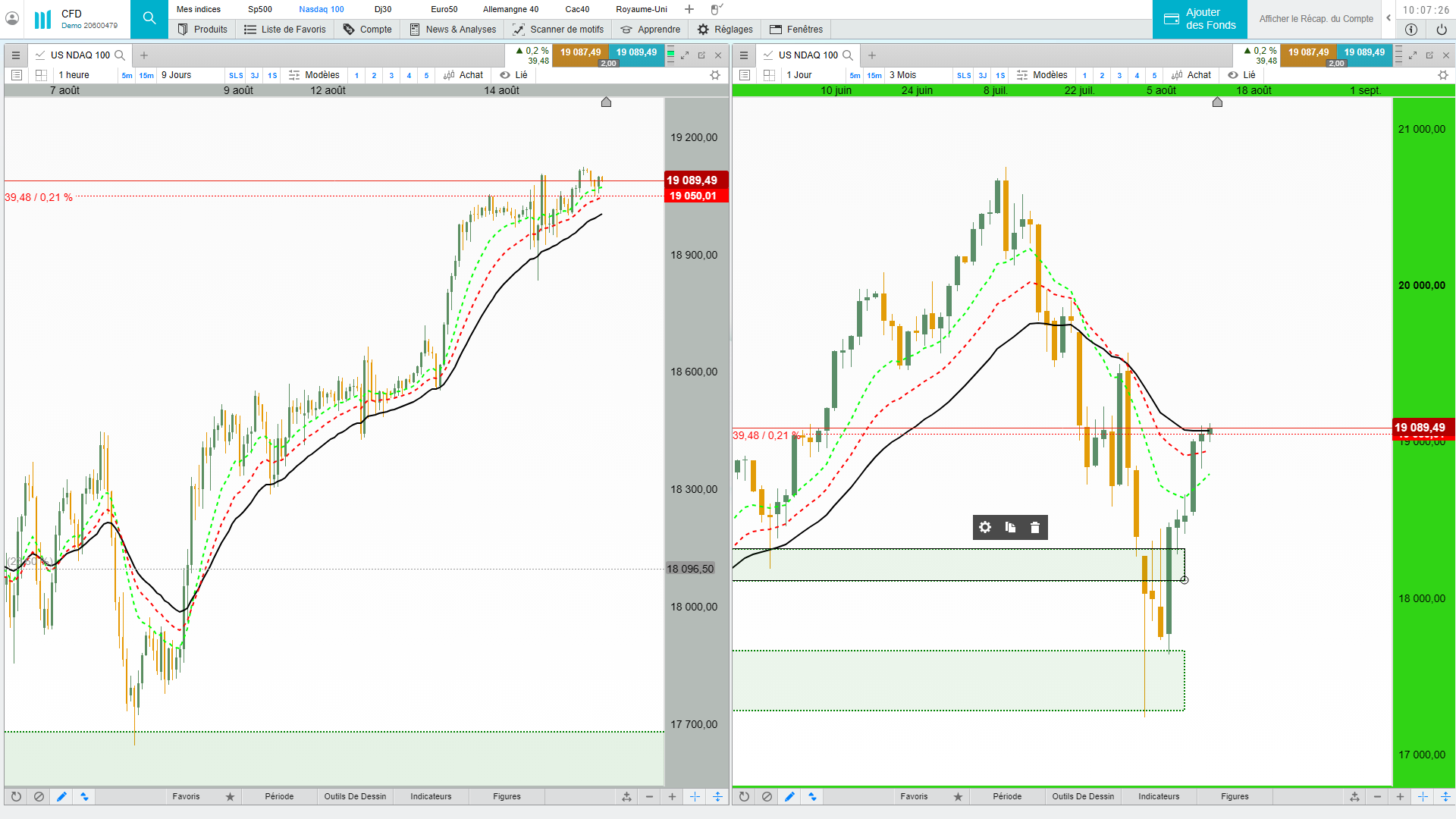Click pencil draw icon in left chart
This screenshot has height=819, width=1456.
61,796
